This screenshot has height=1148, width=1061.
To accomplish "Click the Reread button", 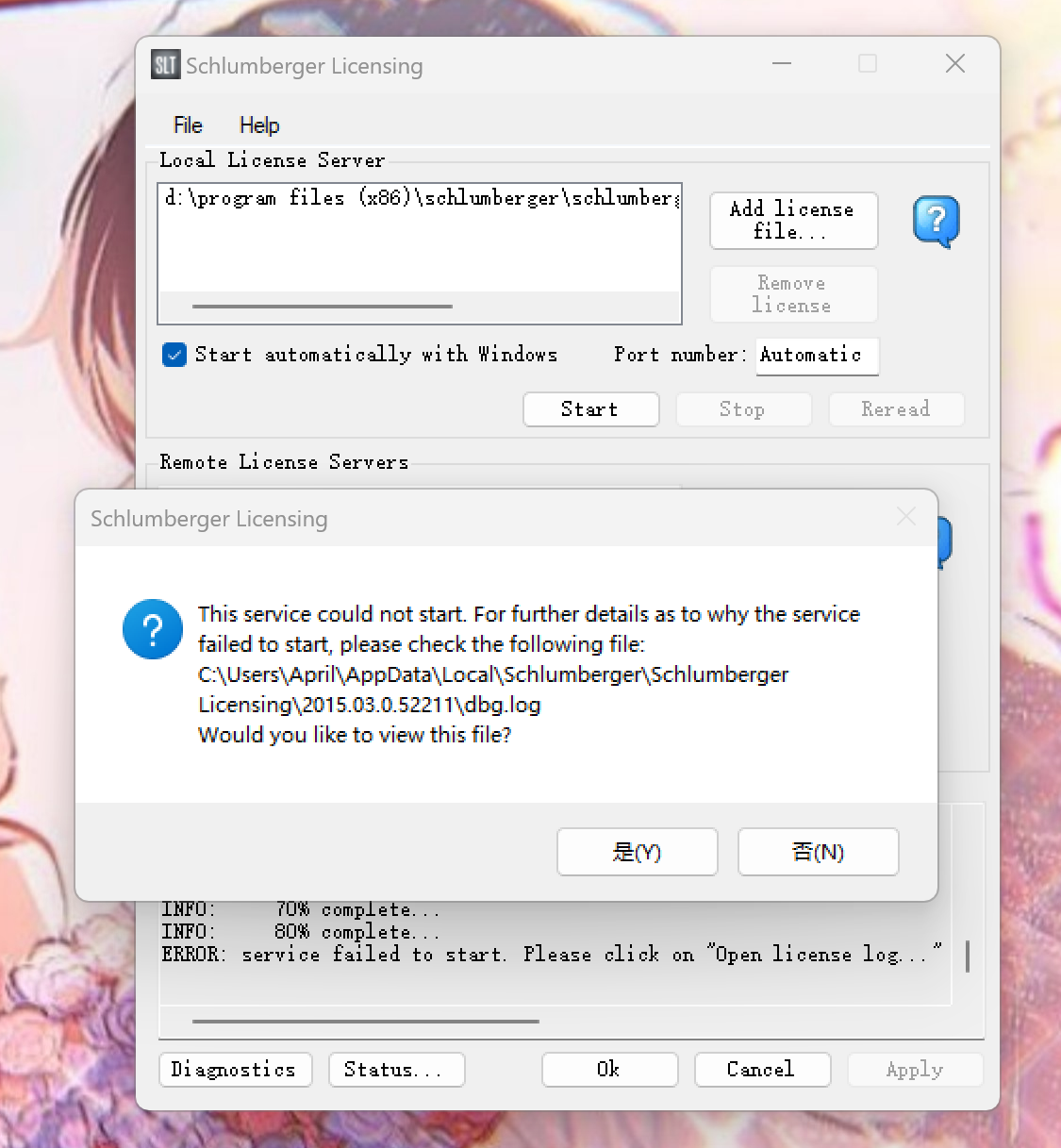I will coord(896,409).
